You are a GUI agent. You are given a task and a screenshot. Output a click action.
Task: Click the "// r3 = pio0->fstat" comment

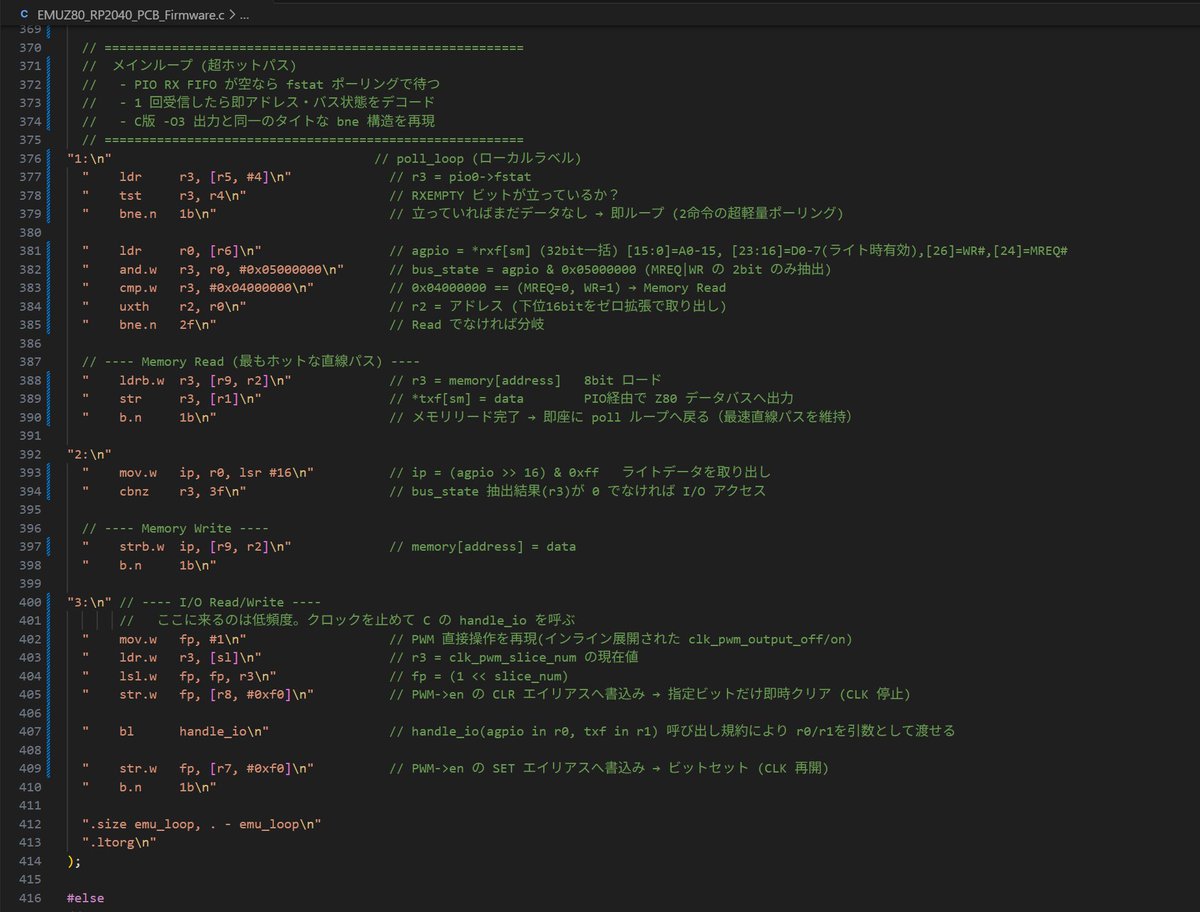pyautogui.click(x=460, y=177)
